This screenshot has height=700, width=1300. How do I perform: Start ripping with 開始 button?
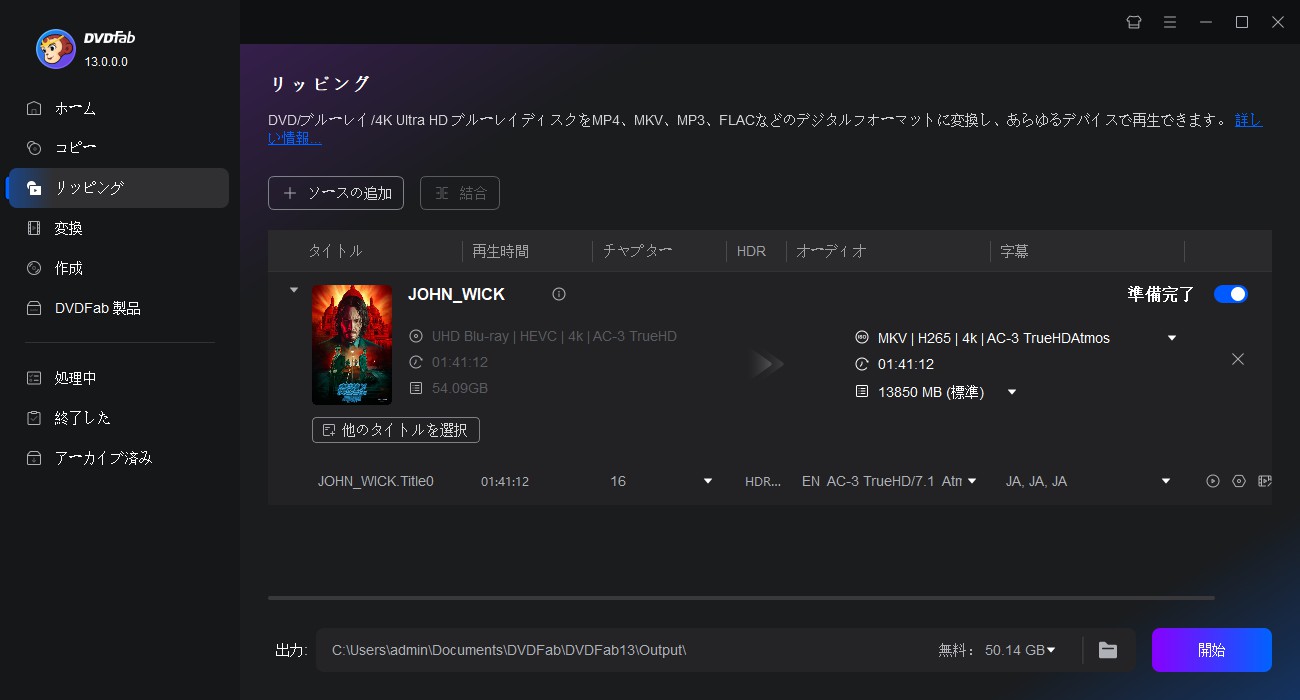(1212, 650)
